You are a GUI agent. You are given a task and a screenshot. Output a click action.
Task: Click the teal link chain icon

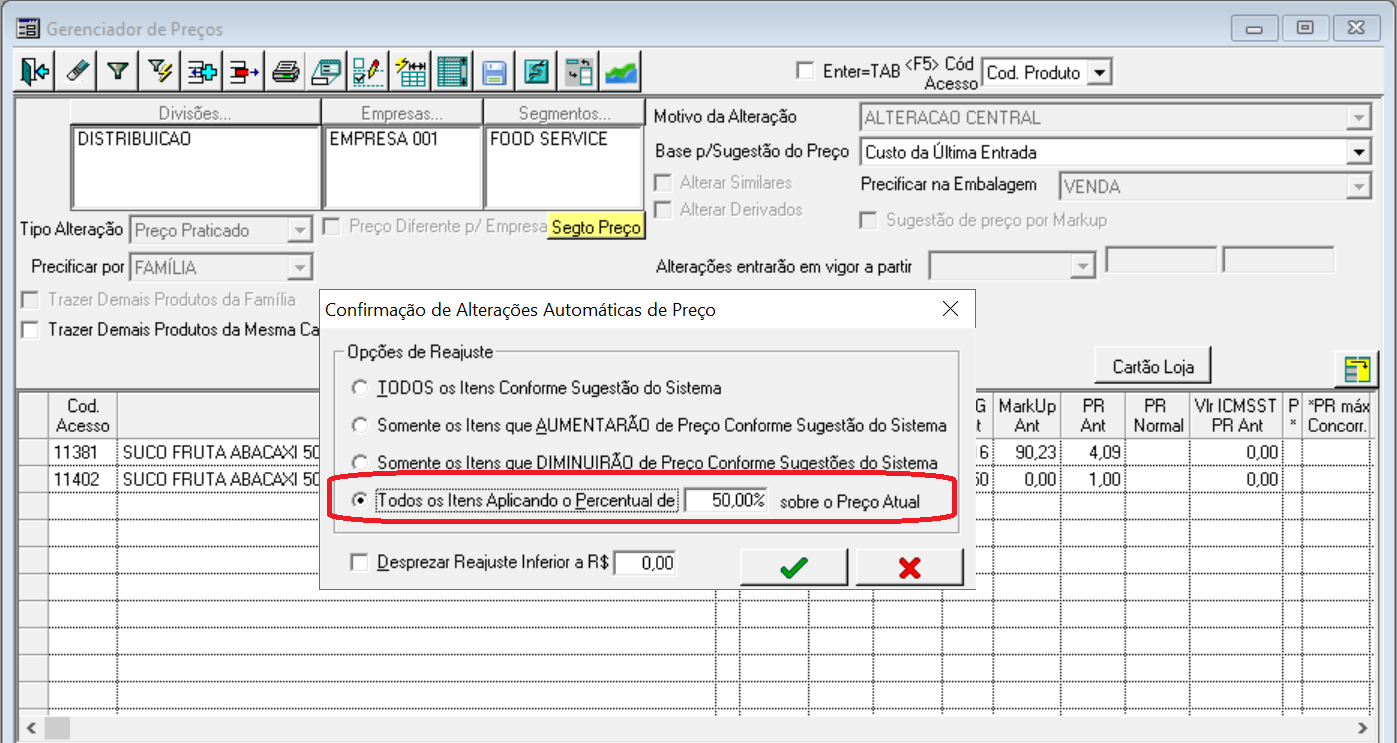(x=536, y=72)
